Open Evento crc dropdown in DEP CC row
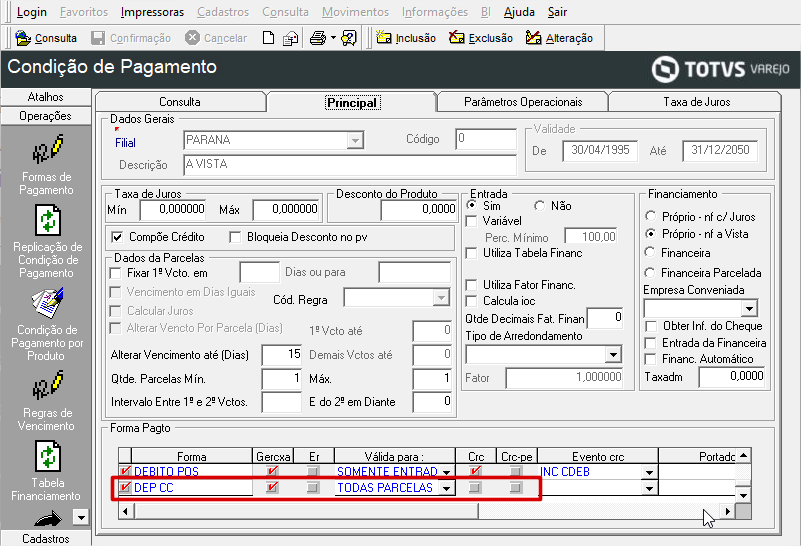The height and width of the screenshot is (546, 801). tap(649, 488)
